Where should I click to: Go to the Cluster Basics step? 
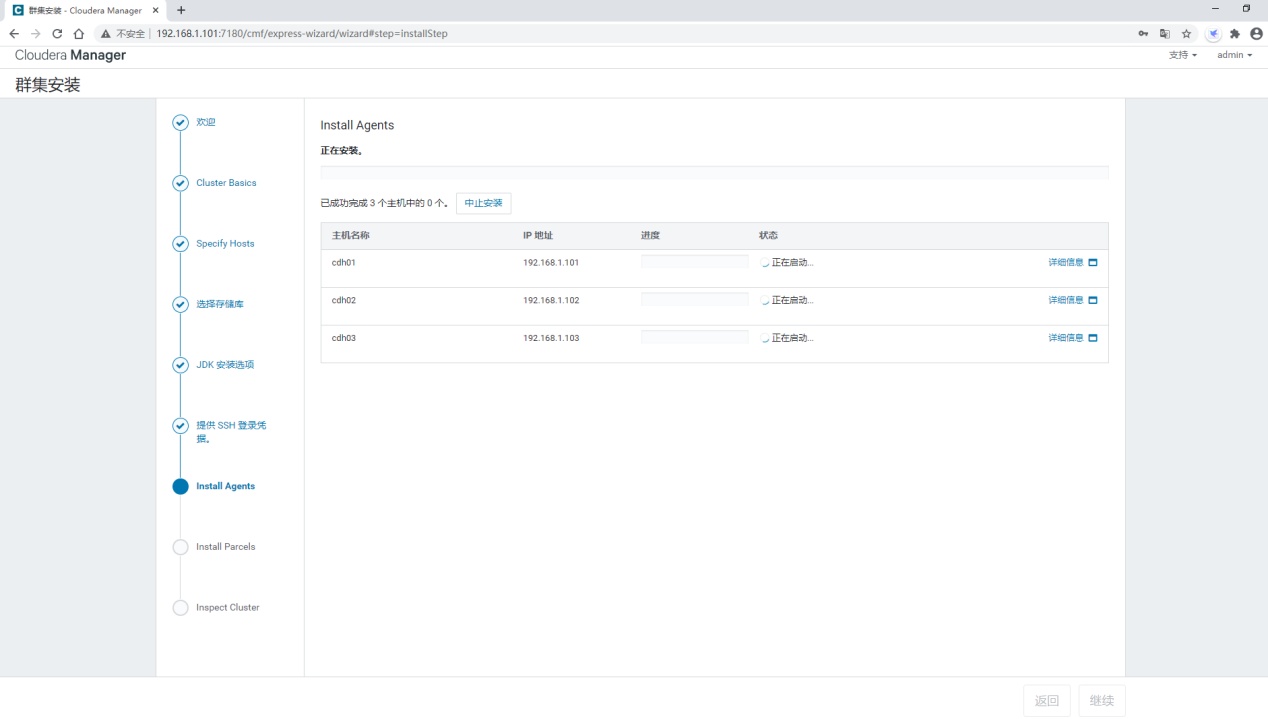click(x=226, y=183)
